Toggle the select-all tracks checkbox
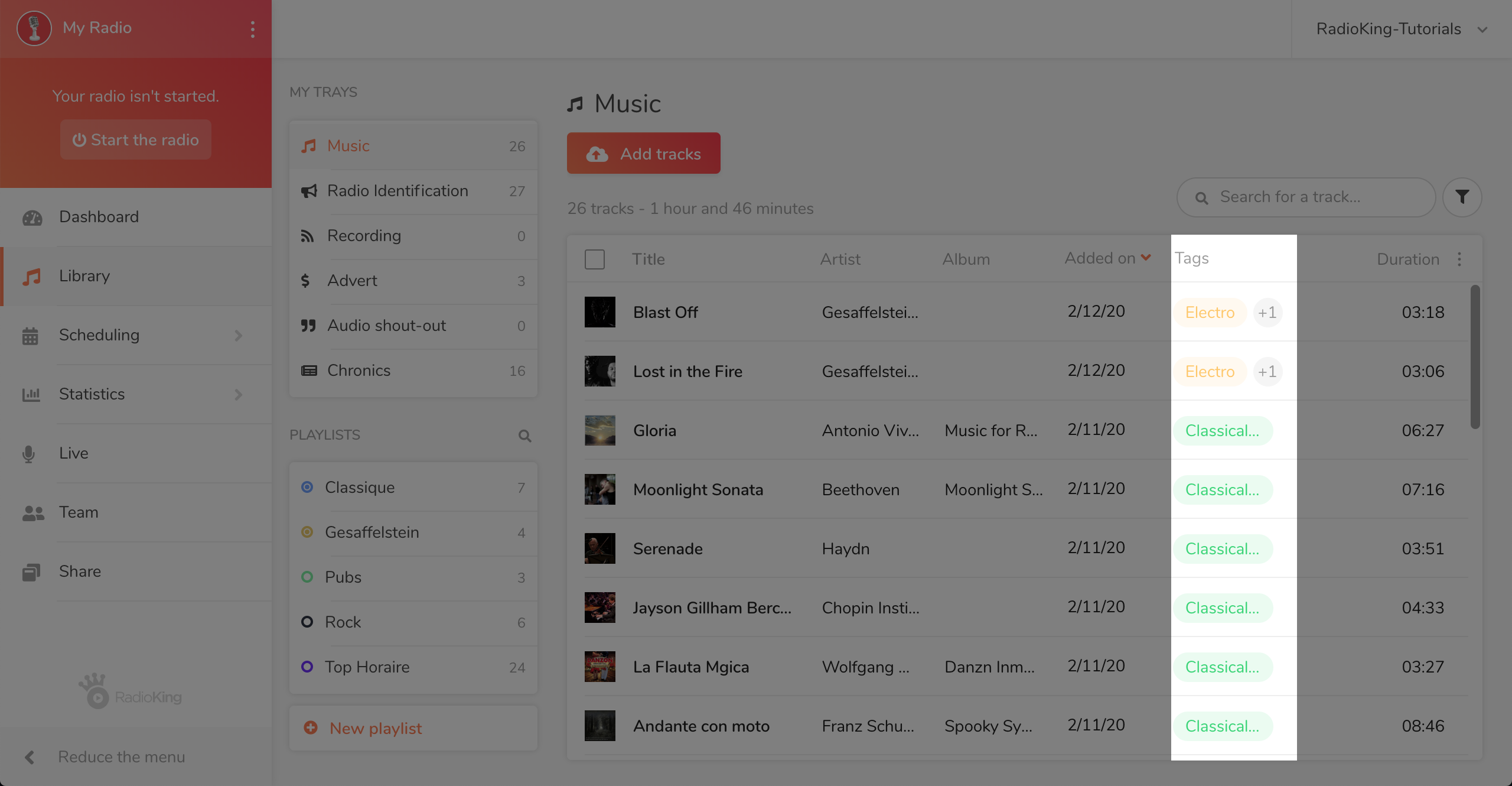1512x786 pixels. (x=594, y=259)
